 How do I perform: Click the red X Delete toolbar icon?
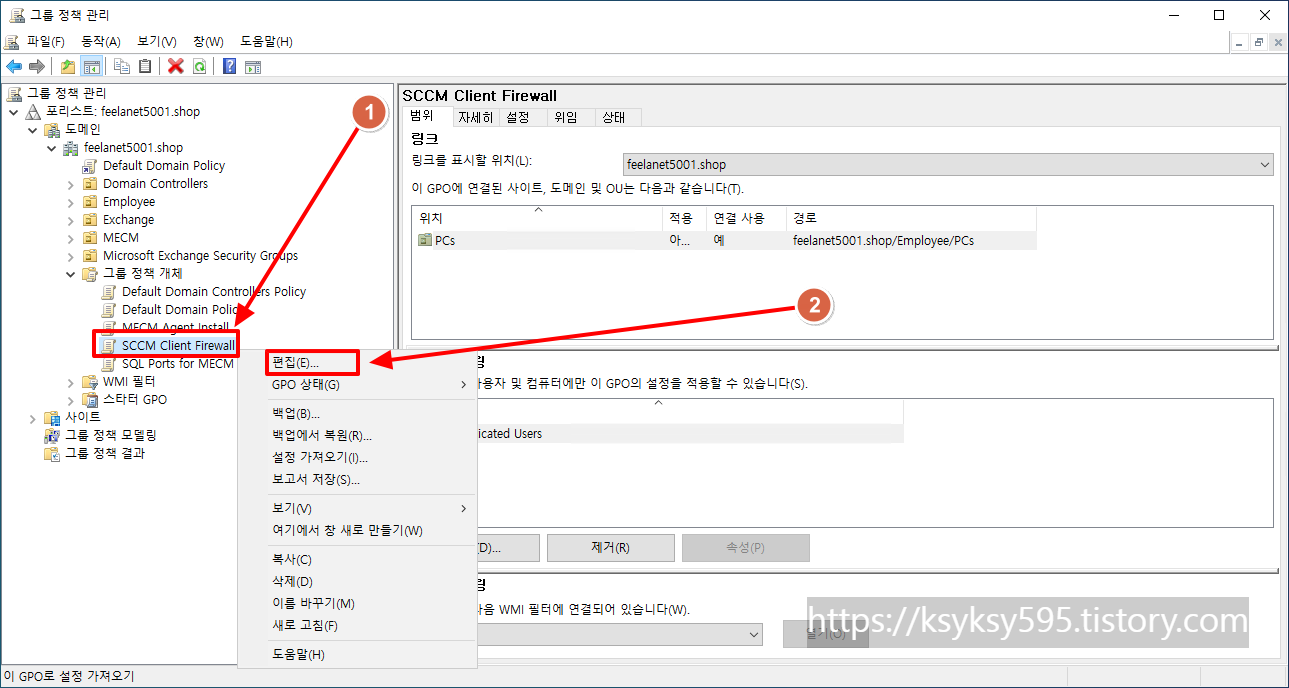[x=176, y=66]
